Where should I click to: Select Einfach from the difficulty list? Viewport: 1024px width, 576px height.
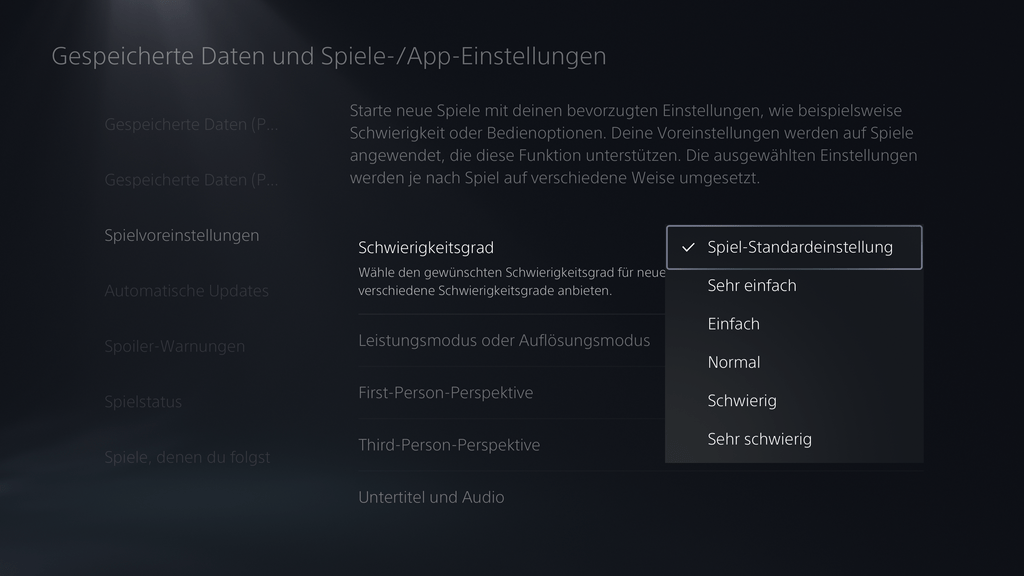coord(794,324)
